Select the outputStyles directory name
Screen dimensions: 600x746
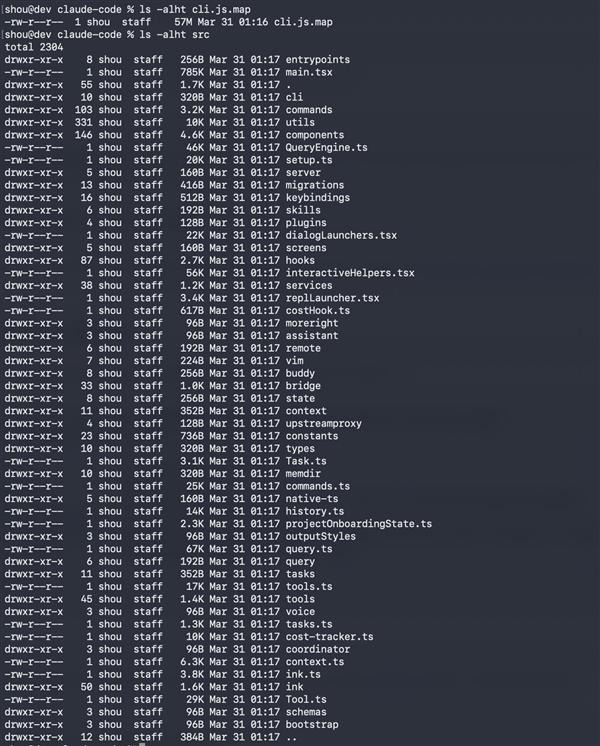click(x=324, y=536)
